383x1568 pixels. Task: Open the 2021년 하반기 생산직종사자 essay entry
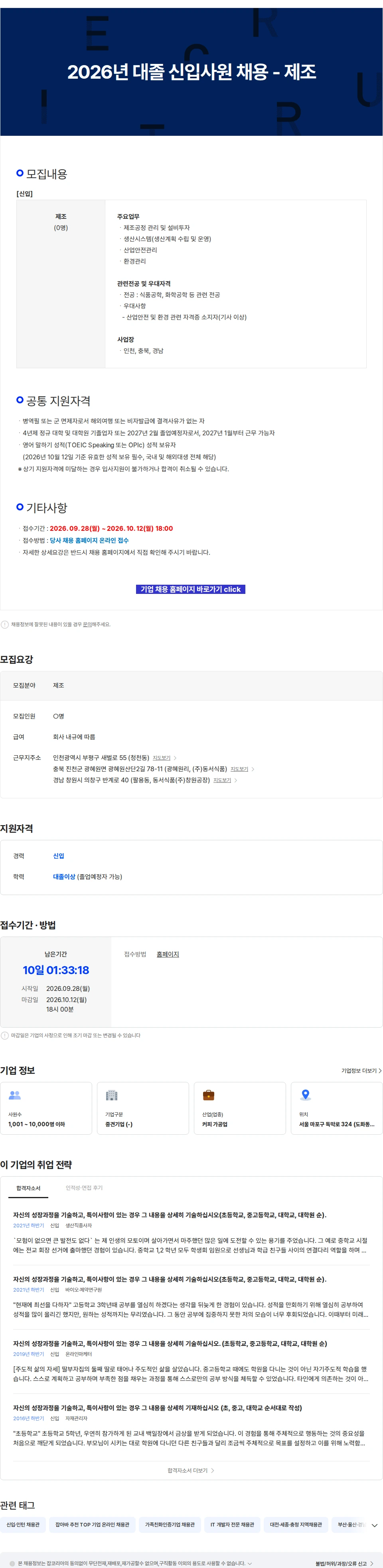[x=191, y=1232]
